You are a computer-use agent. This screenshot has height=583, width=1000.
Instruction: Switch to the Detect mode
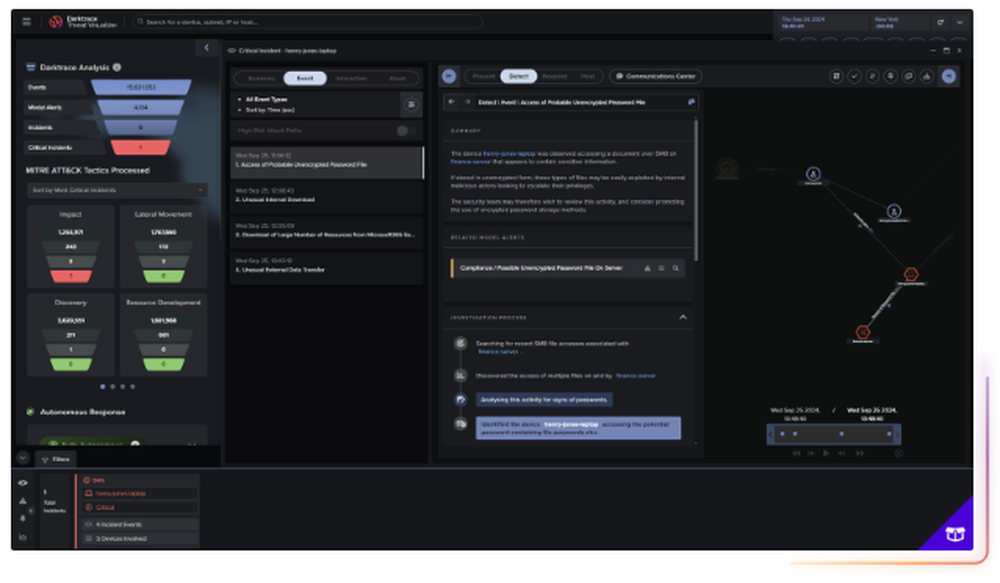click(x=518, y=76)
